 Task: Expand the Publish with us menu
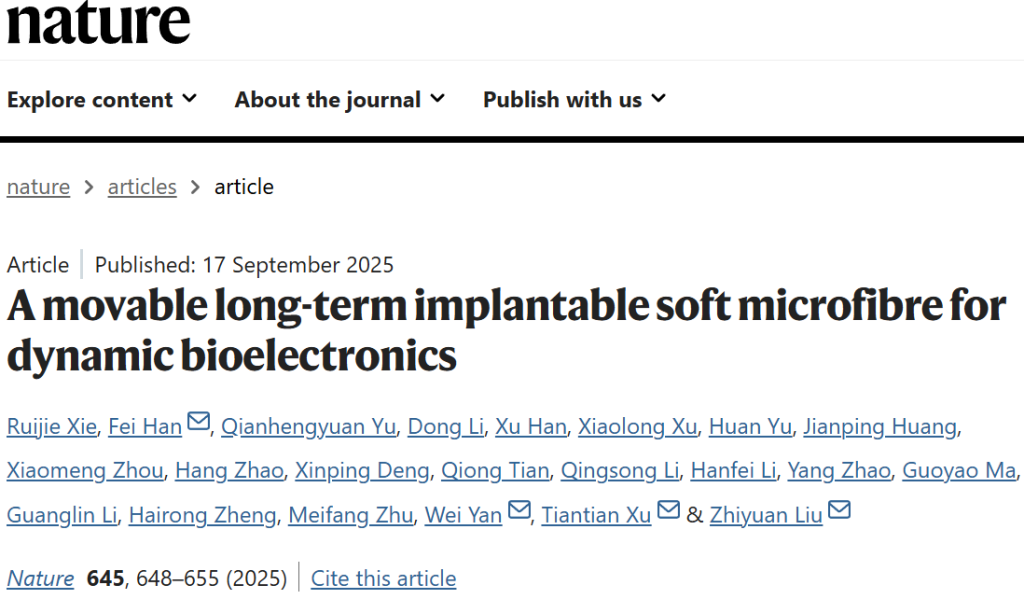pyautogui.click(x=574, y=100)
